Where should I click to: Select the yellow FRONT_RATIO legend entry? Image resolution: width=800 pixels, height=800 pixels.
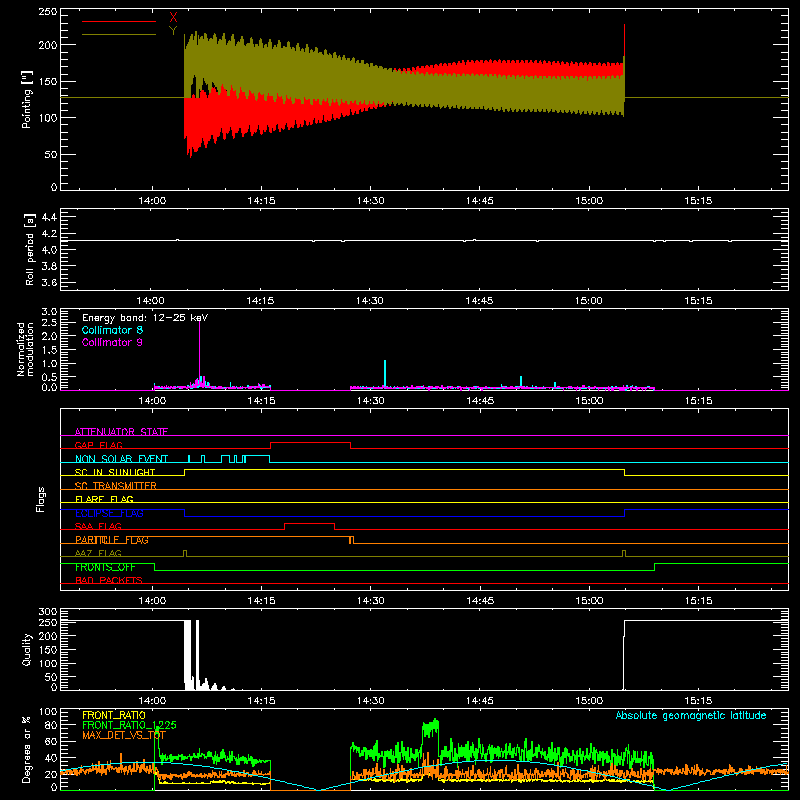pyautogui.click(x=114, y=715)
